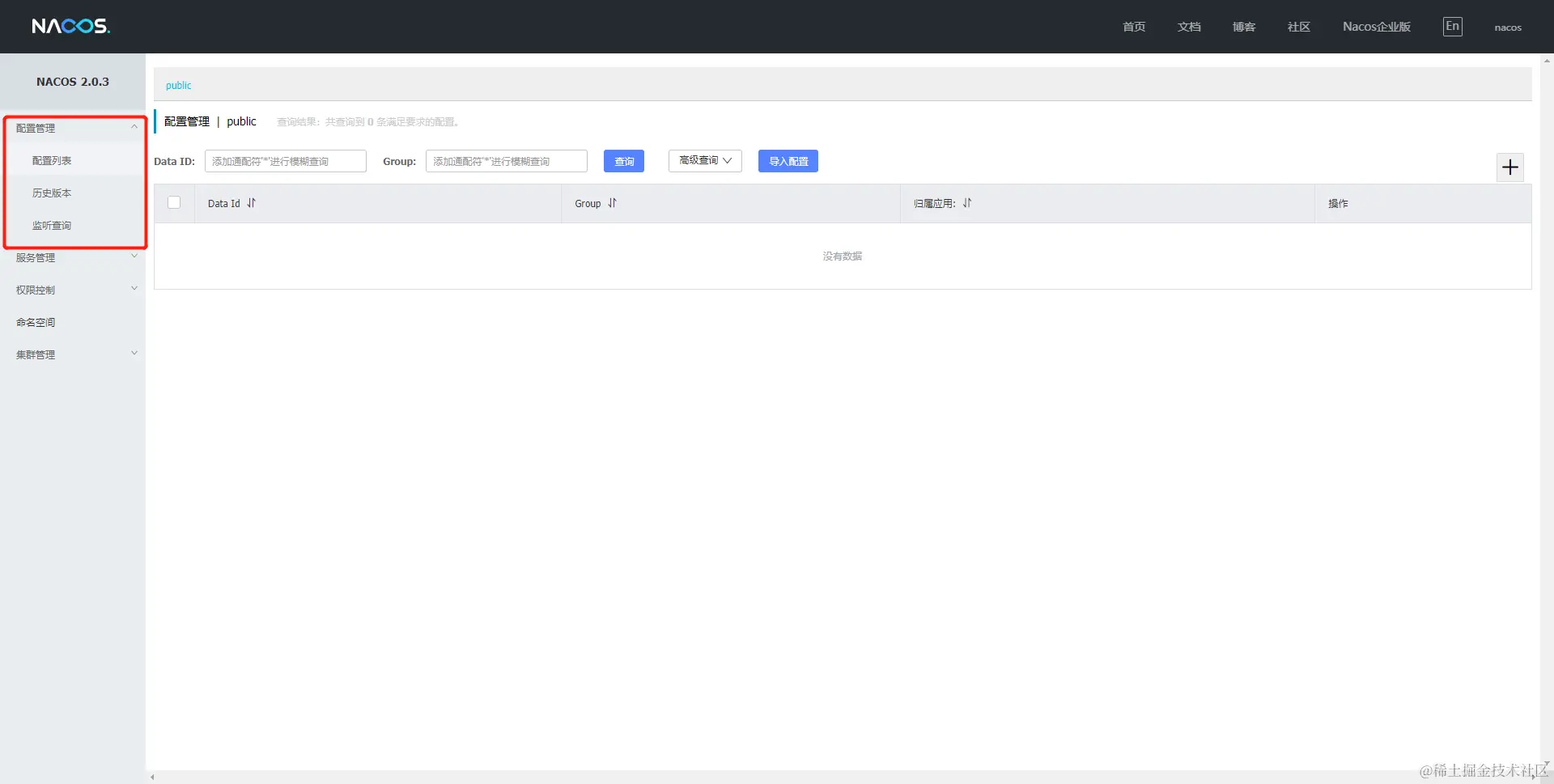Click the 查询 search button
The width and height of the screenshot is (1554, 784).
click(x=624, y=161)
